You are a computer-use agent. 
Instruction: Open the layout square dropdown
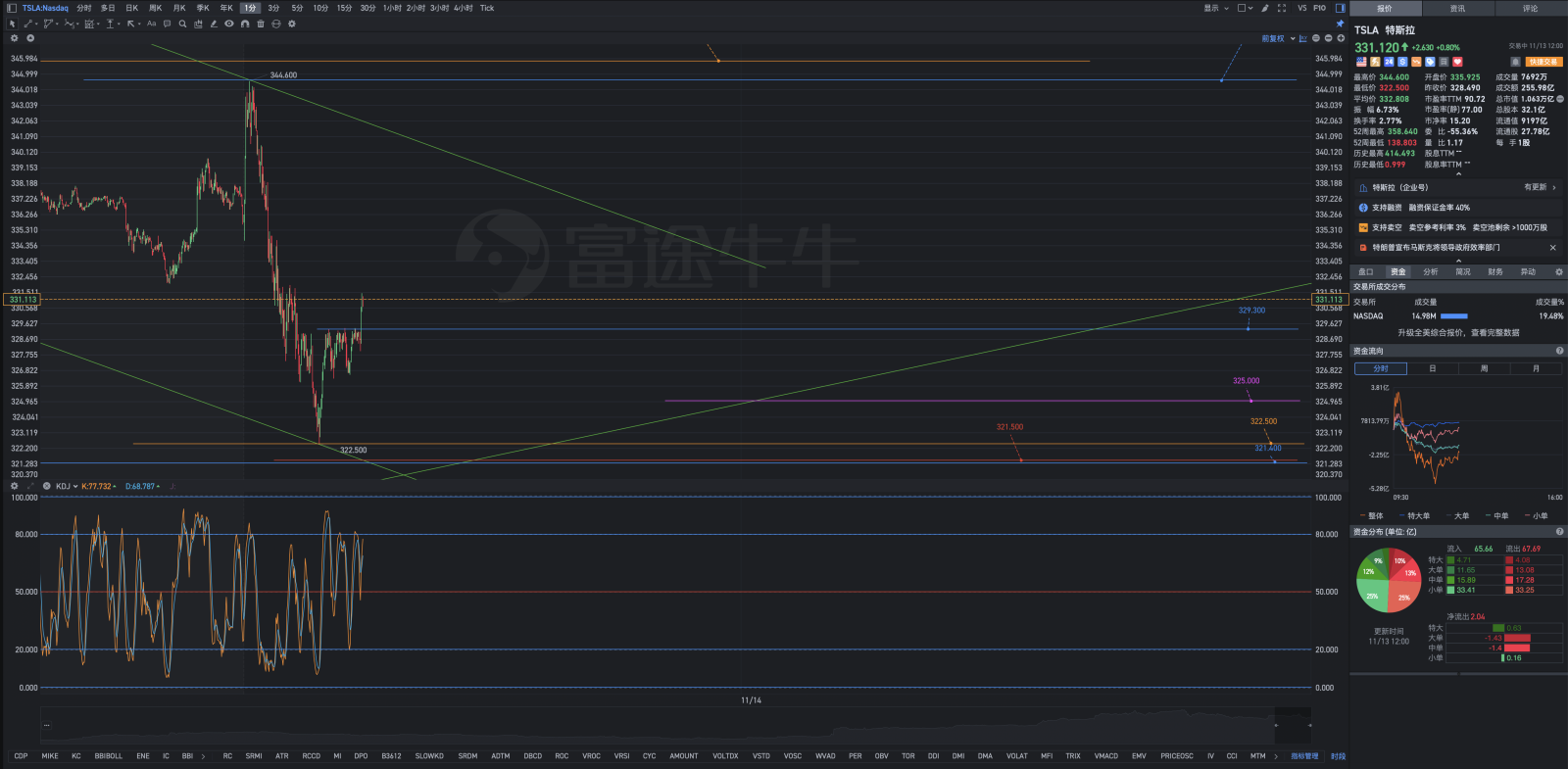(x=1245, y=8)
